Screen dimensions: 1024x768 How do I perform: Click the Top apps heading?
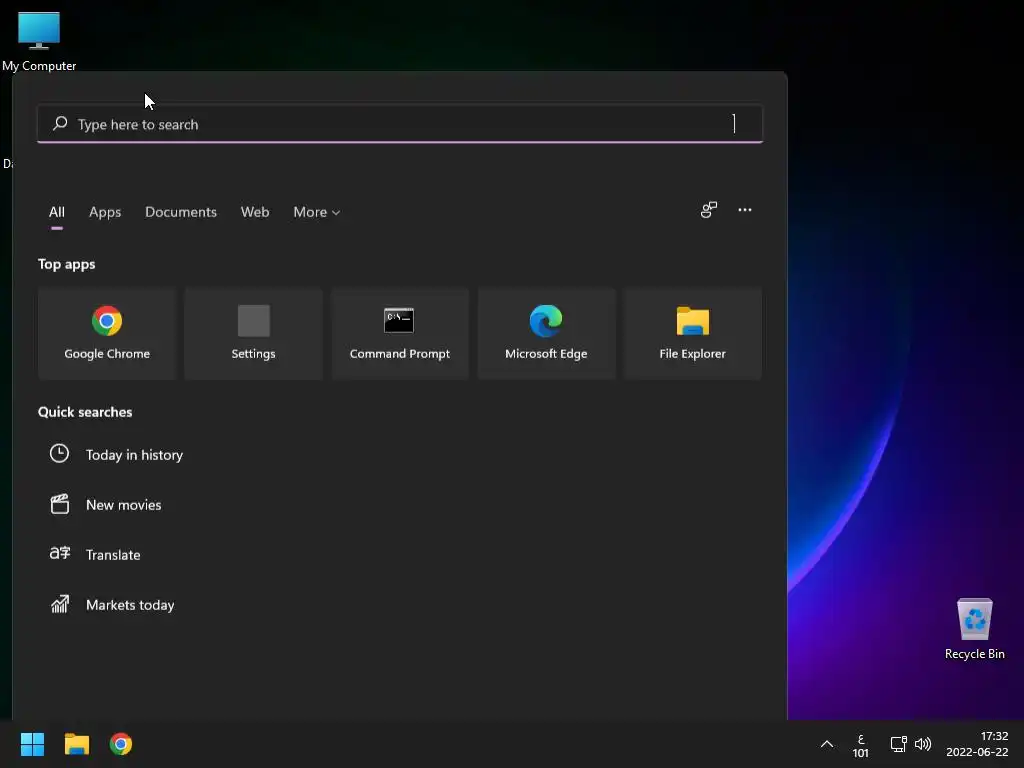pyautogui.click(x=67, y=264)
